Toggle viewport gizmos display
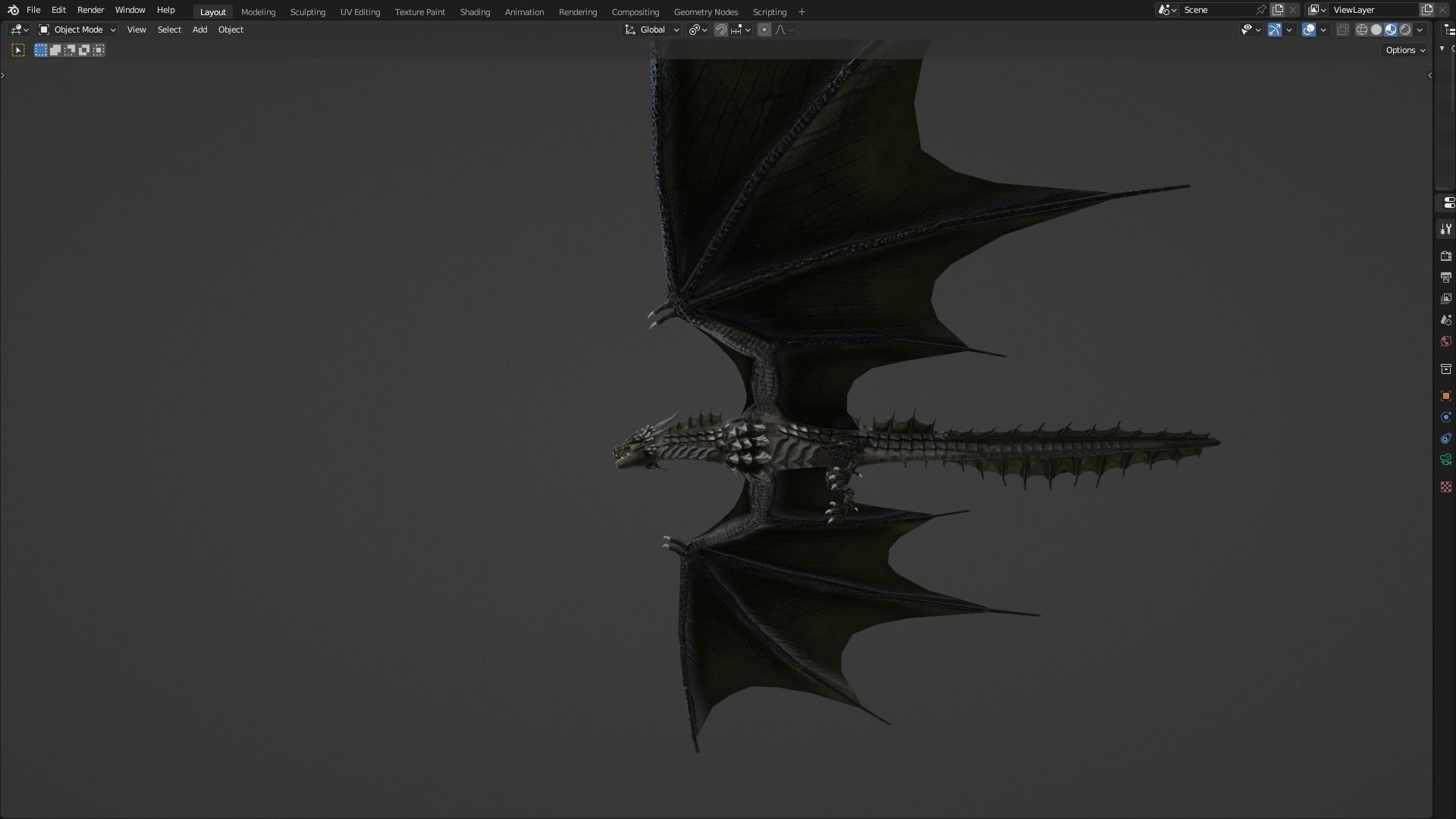Image resolution: width=1456 pixels, height=819 pixels. [1275, 30]
